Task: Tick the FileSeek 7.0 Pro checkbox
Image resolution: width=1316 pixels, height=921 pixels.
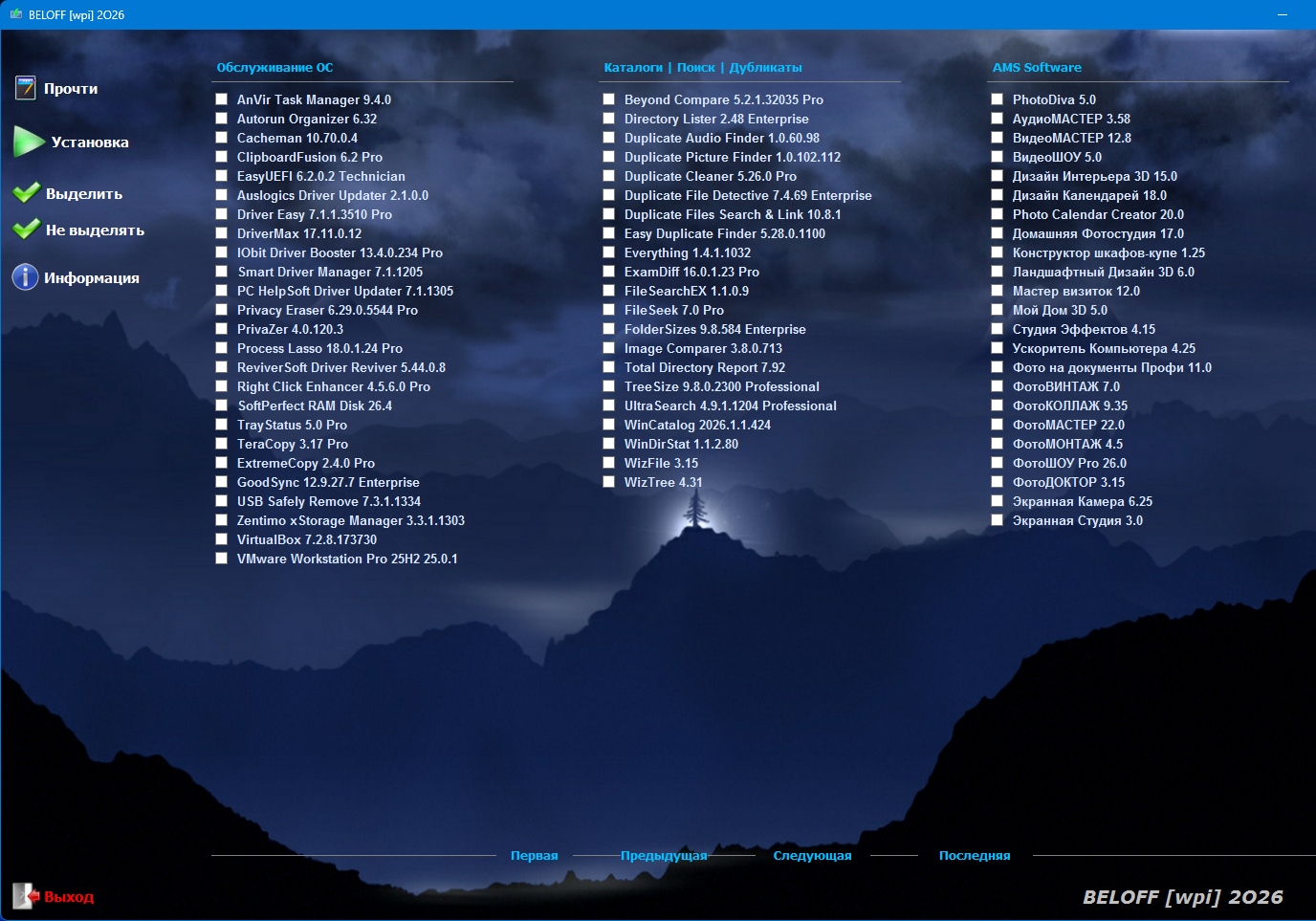Action: click(x=609, y=310)
